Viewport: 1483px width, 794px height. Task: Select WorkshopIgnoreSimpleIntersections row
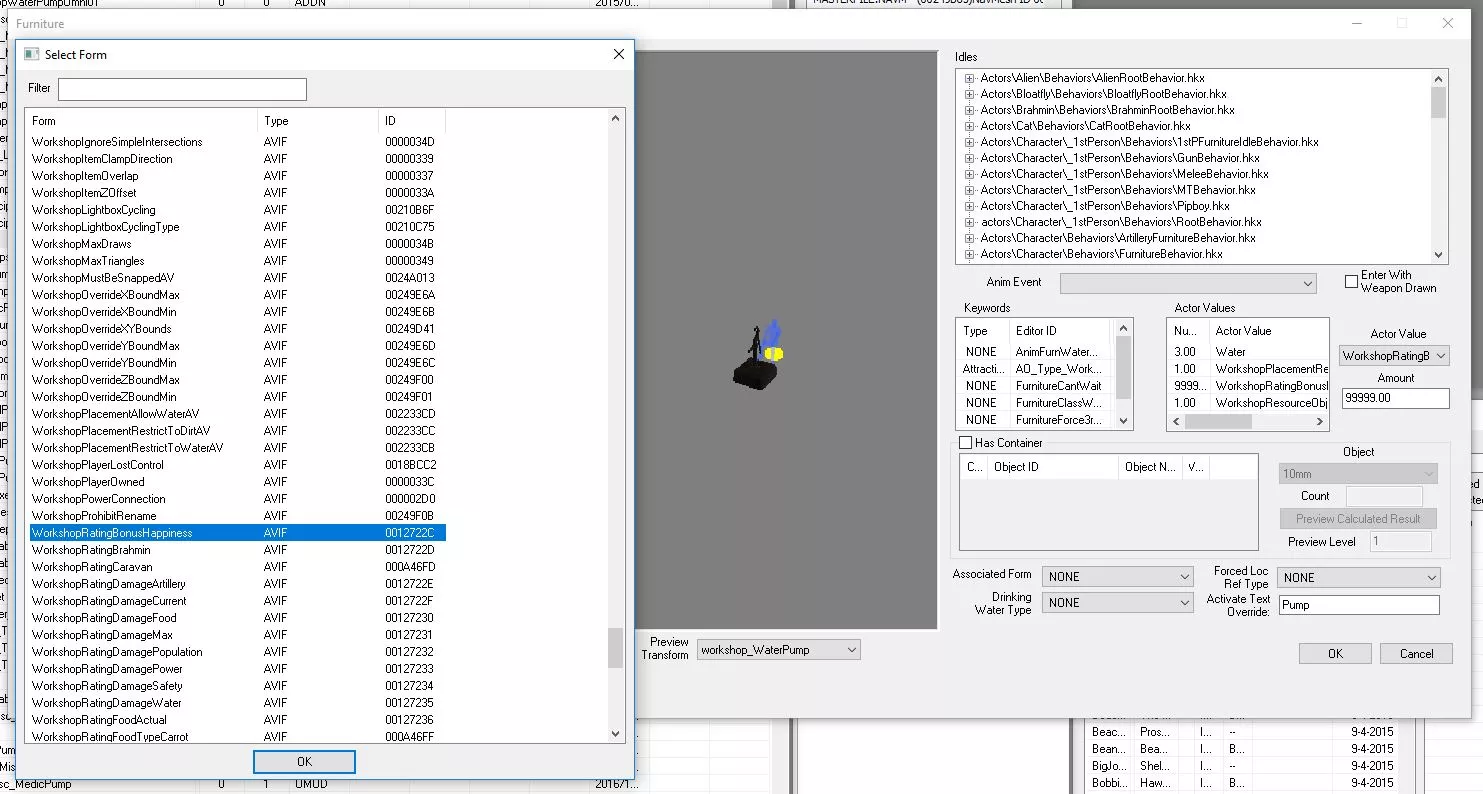(238, 142)
